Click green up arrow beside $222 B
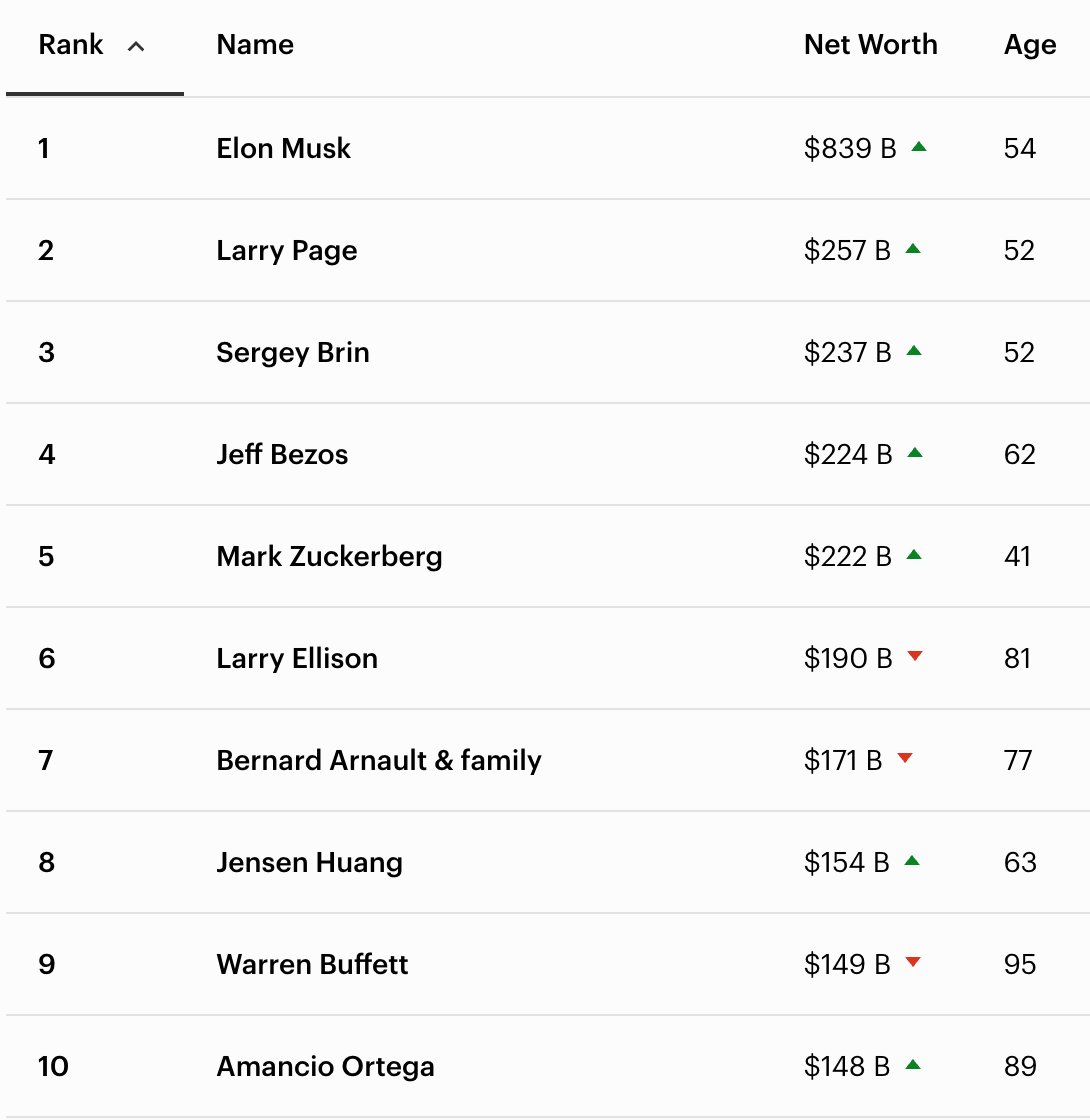This screenshot has width=1090, height=1120. pyautogui.click(x=913, y=555)
